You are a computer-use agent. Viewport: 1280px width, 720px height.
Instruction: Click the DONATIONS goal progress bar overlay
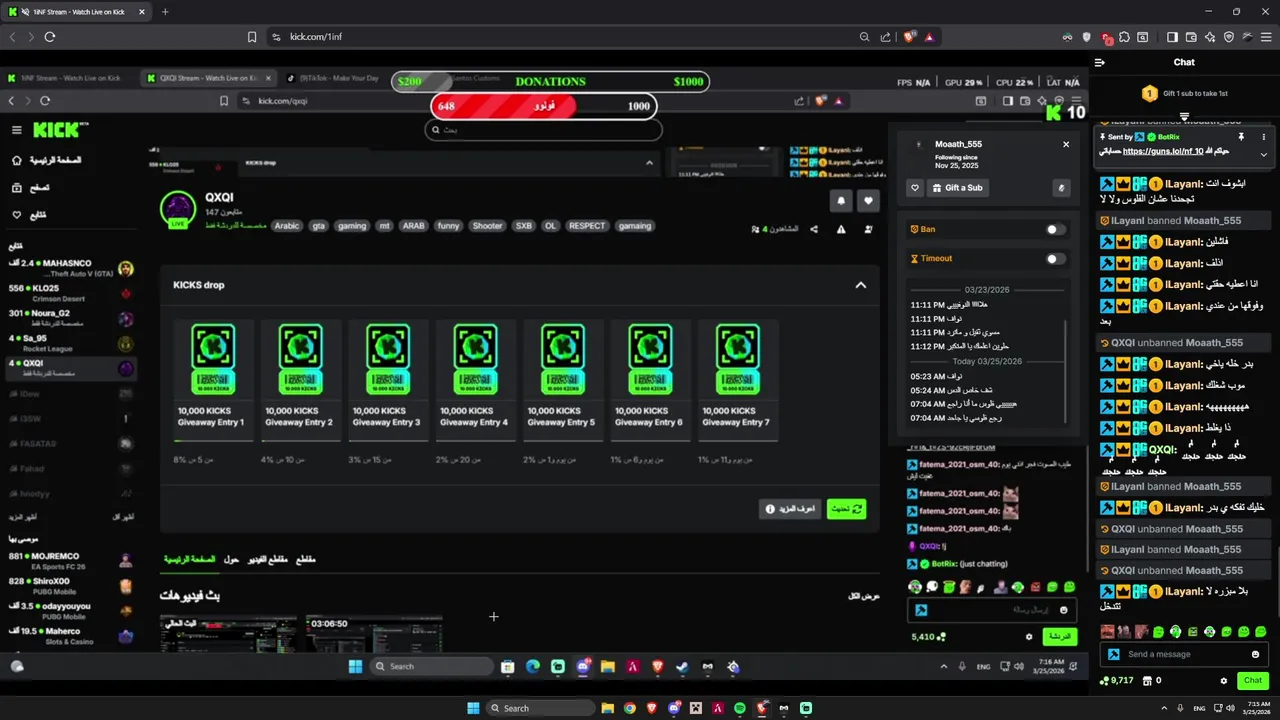[550, 82]
